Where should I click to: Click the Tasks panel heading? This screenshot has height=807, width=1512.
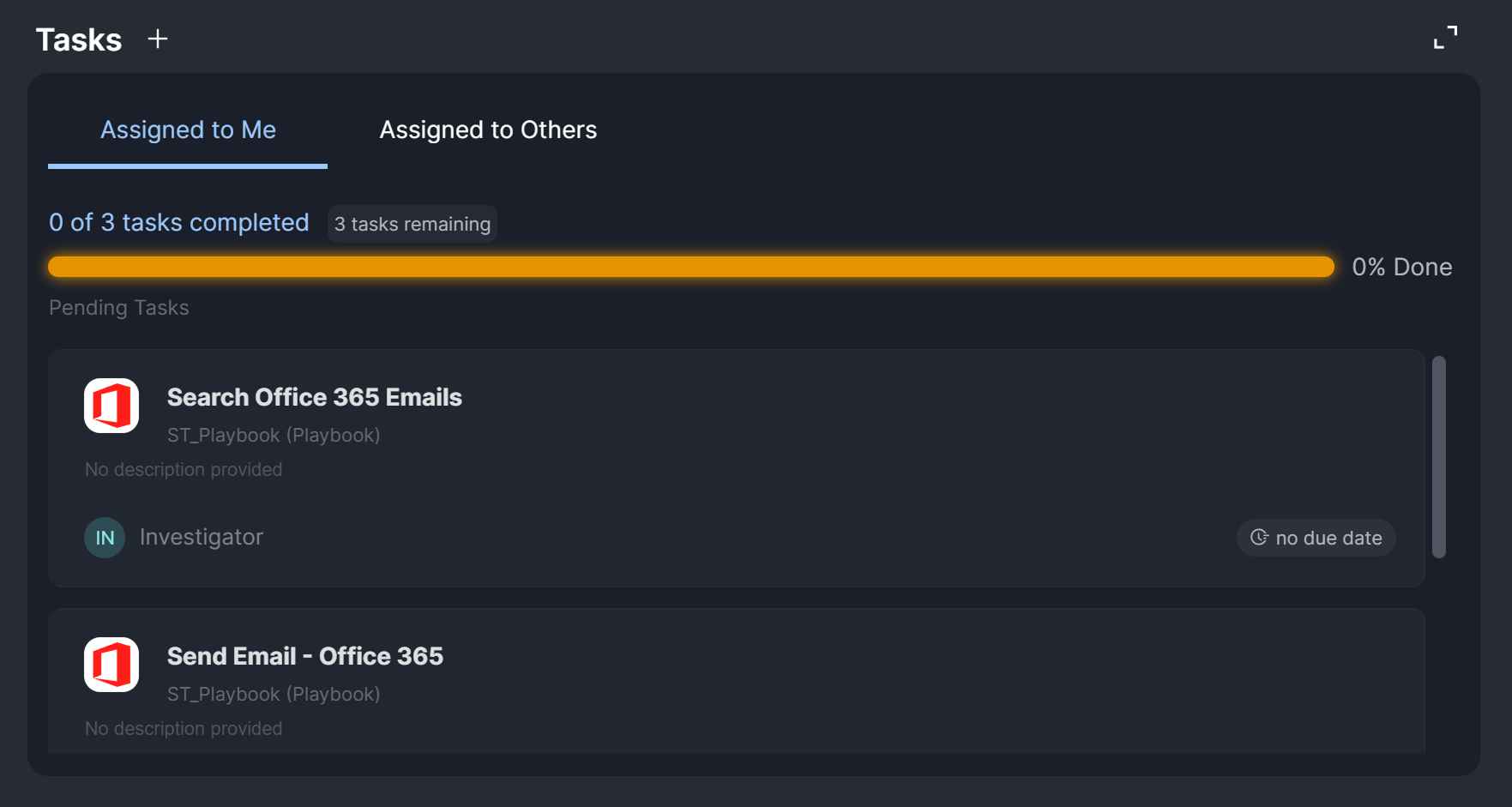point(77,39)
